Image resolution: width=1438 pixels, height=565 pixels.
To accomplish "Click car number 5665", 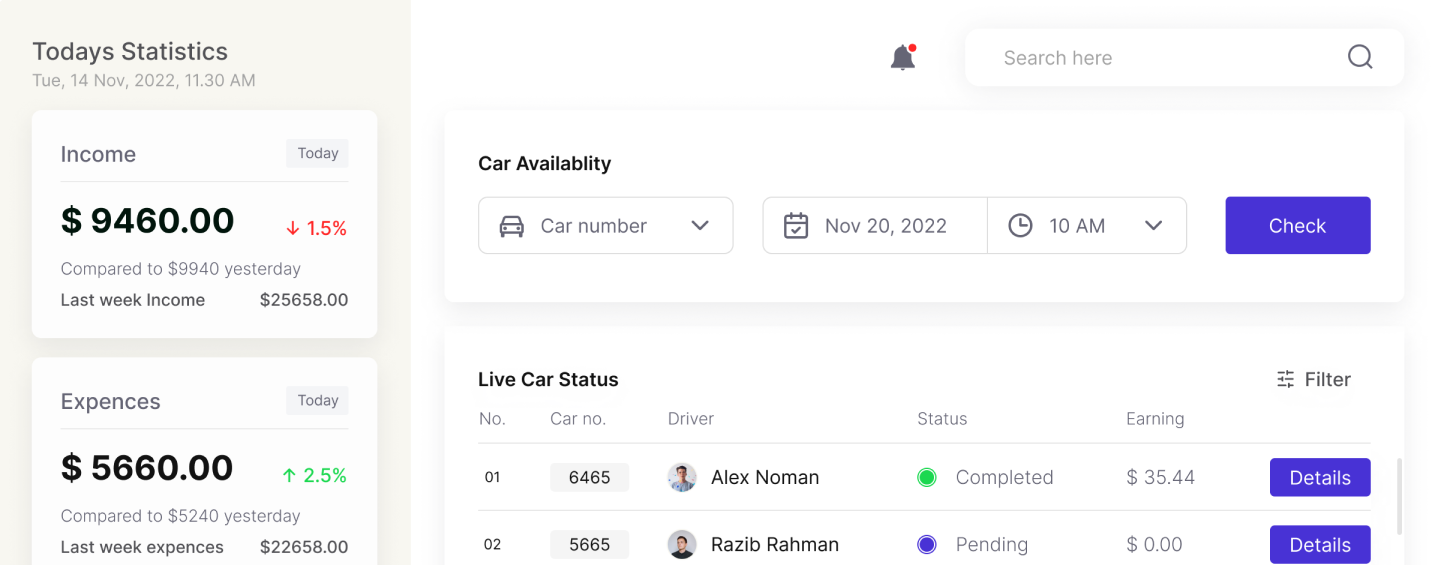I will (589, 544).
